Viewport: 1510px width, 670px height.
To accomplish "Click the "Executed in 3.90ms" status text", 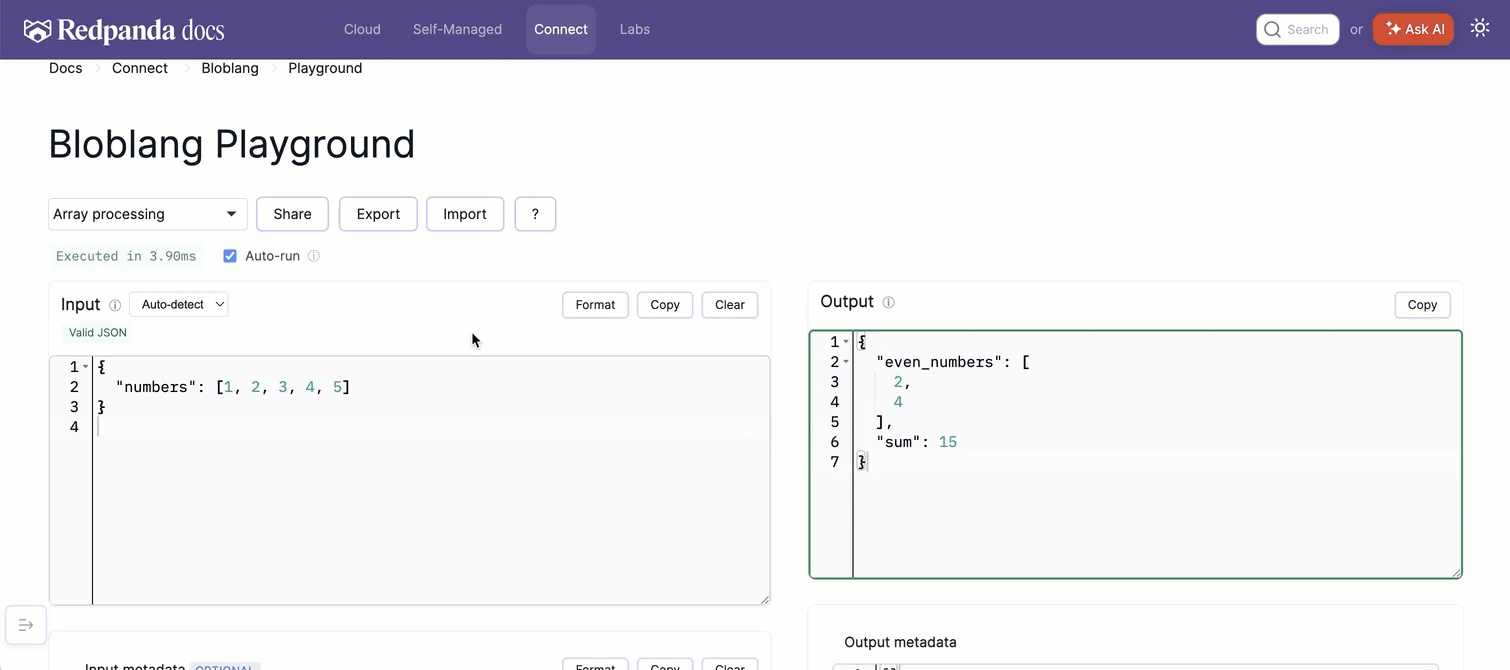I will 126,256.
